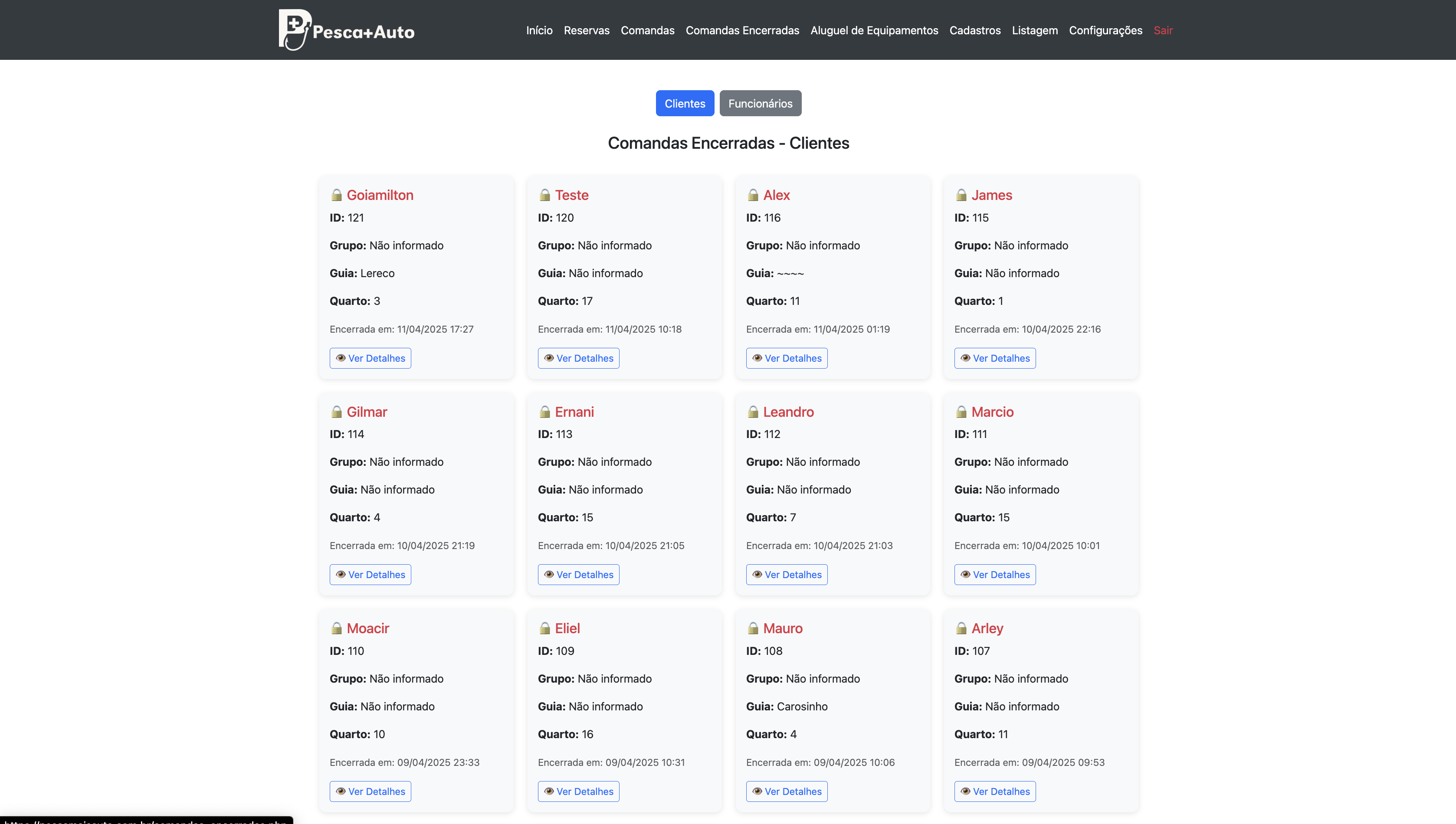This screenshot has width=1456, height=824.
Task: Open the Aluguel de Equipamentos menu
Action: tap(874, 30)
